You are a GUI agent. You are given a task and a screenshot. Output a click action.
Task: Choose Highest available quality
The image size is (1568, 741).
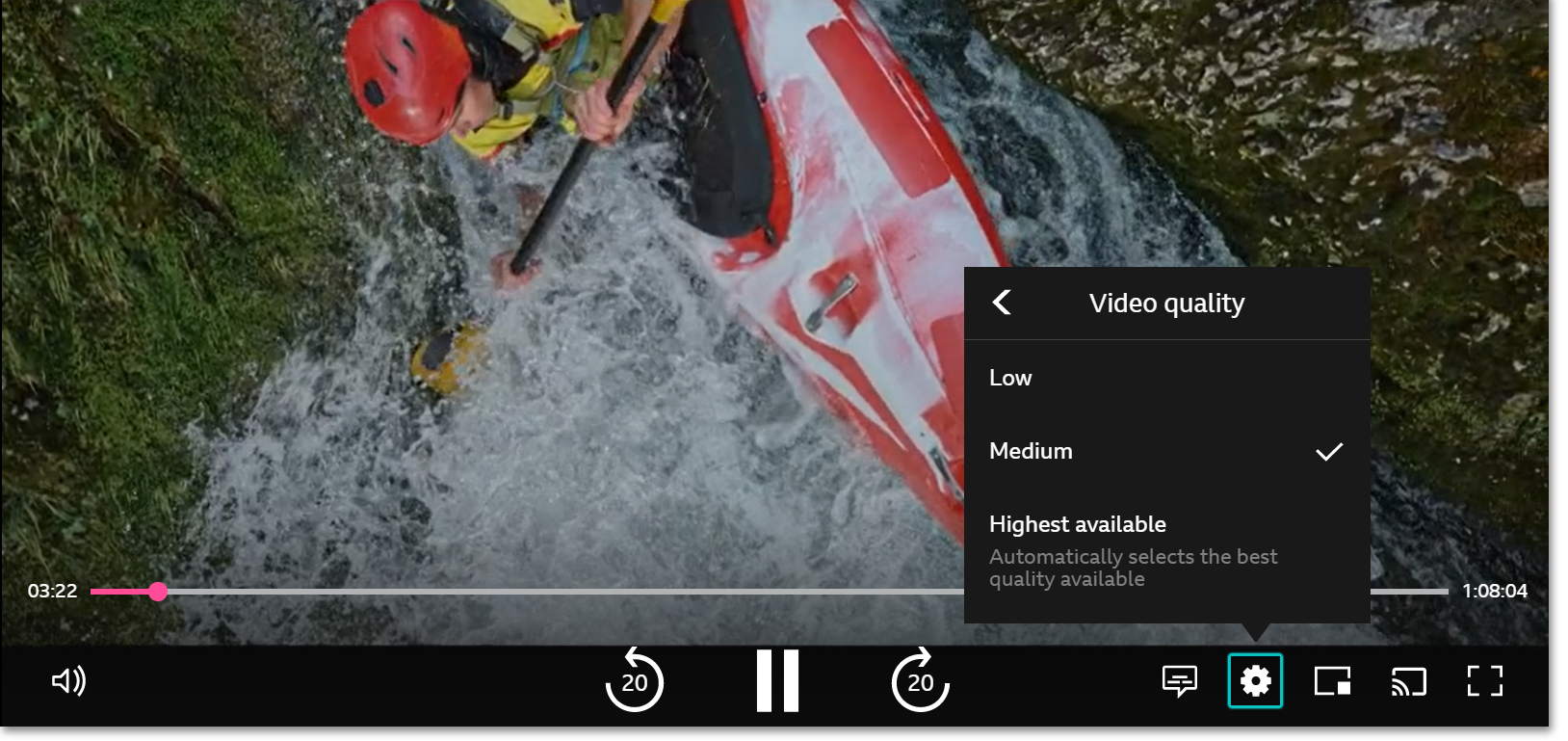pyautogui.click(x=1167, y=551)
